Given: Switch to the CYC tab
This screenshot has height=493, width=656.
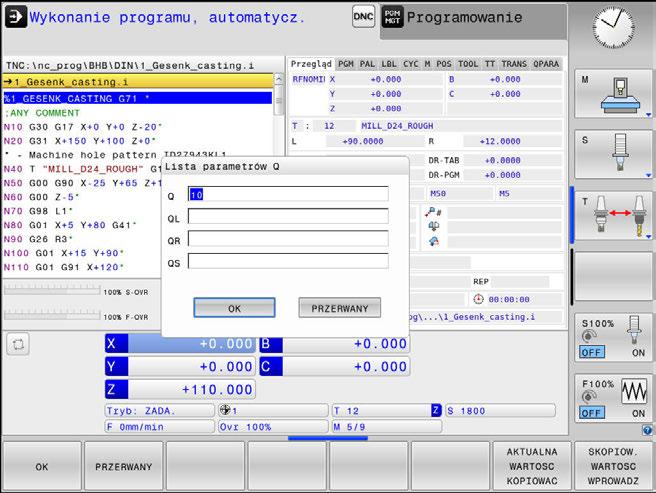Looking at the screenshot, I should [410, 64].
